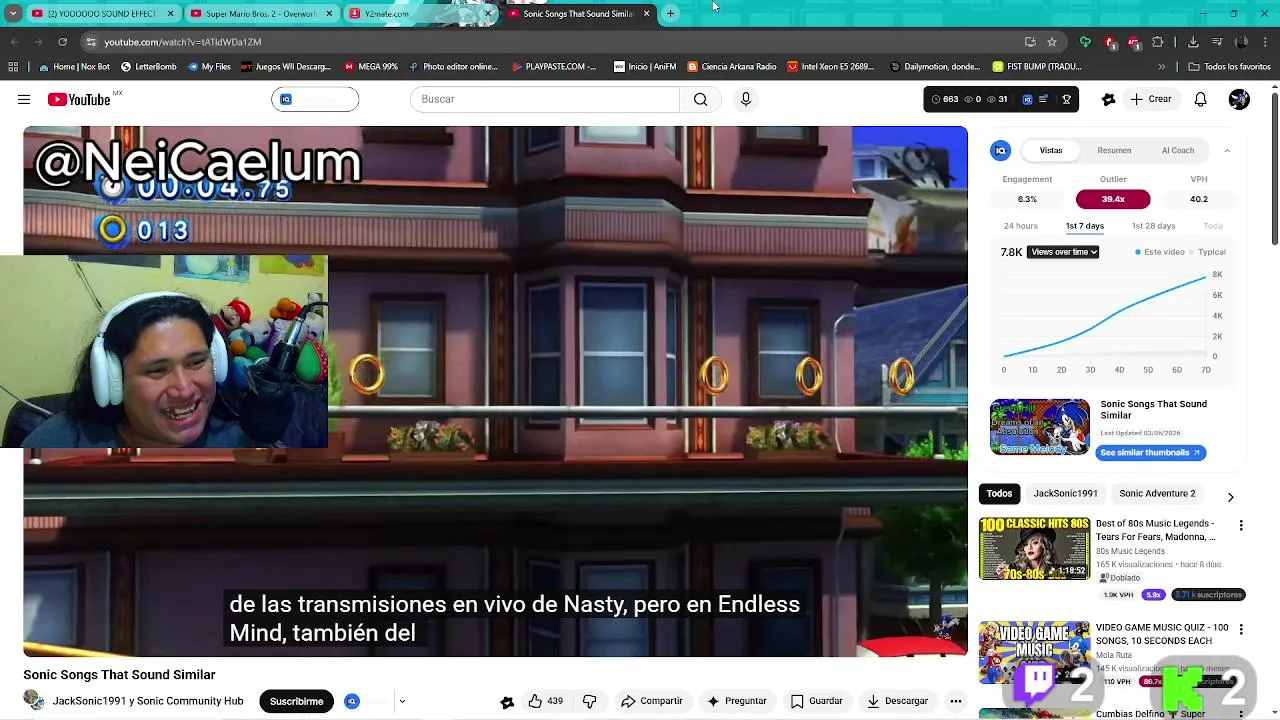This screenshot has width=1280, height=720.
Task: Open Todos los favoritos folder
Action: tap(1229, 67)
